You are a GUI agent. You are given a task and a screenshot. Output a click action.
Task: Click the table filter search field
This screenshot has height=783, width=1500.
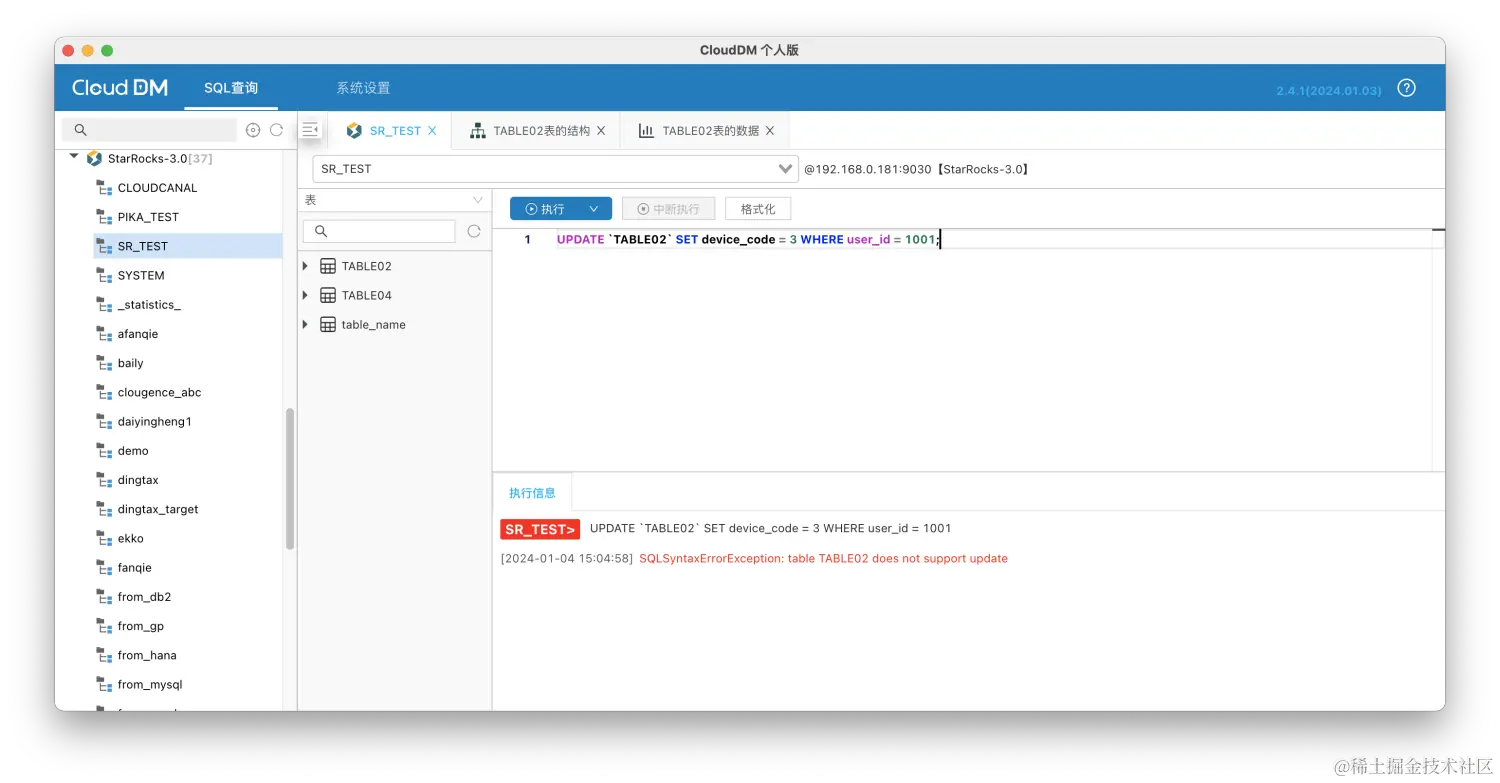(379, 231)
